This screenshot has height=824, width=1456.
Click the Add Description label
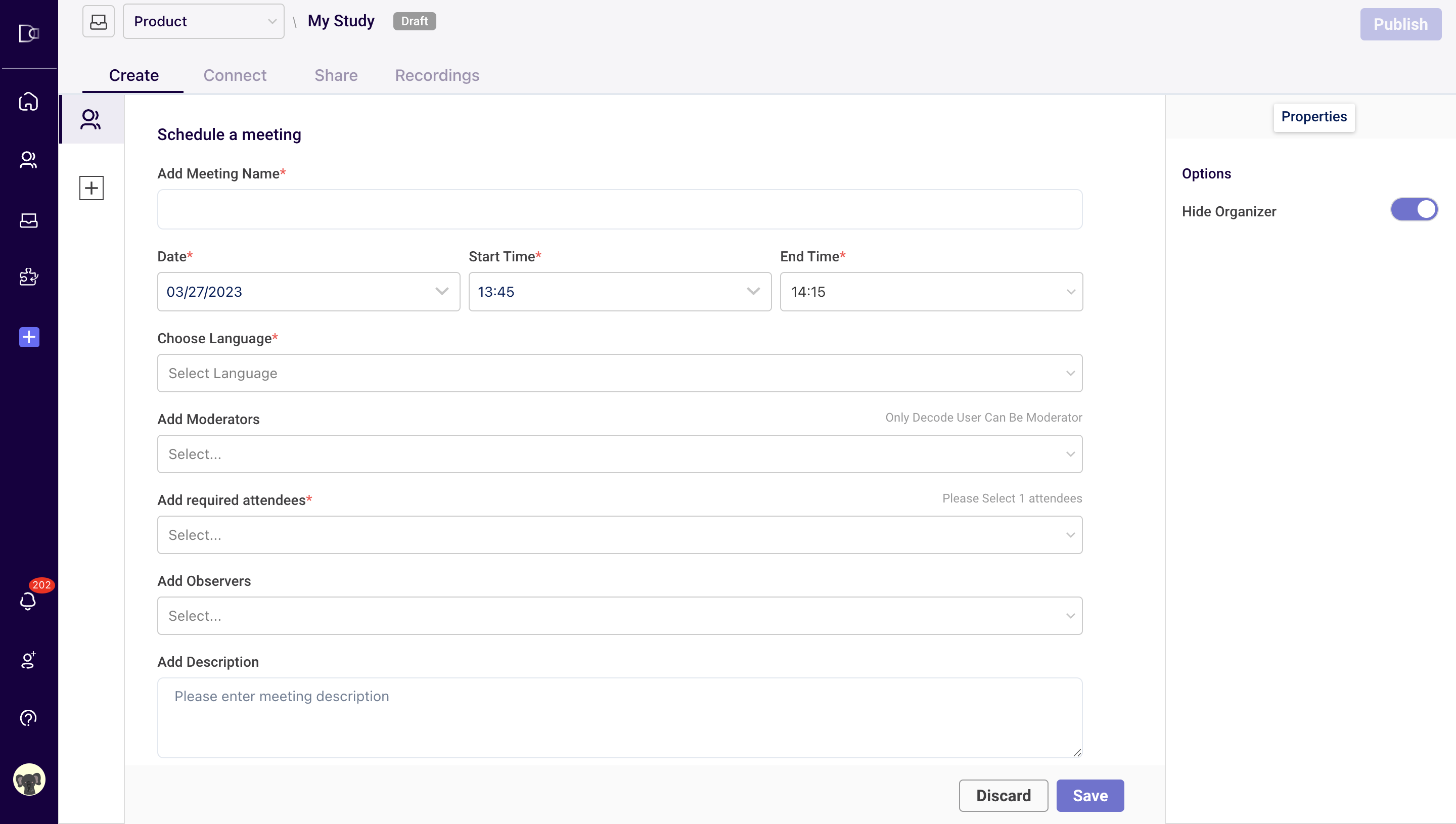[x=208, y=662]
